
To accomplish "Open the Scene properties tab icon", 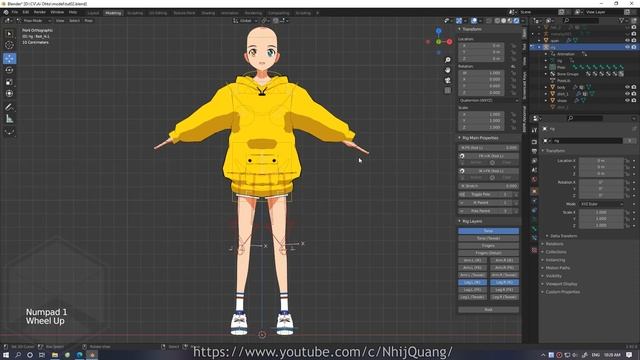I will (534, 170).
